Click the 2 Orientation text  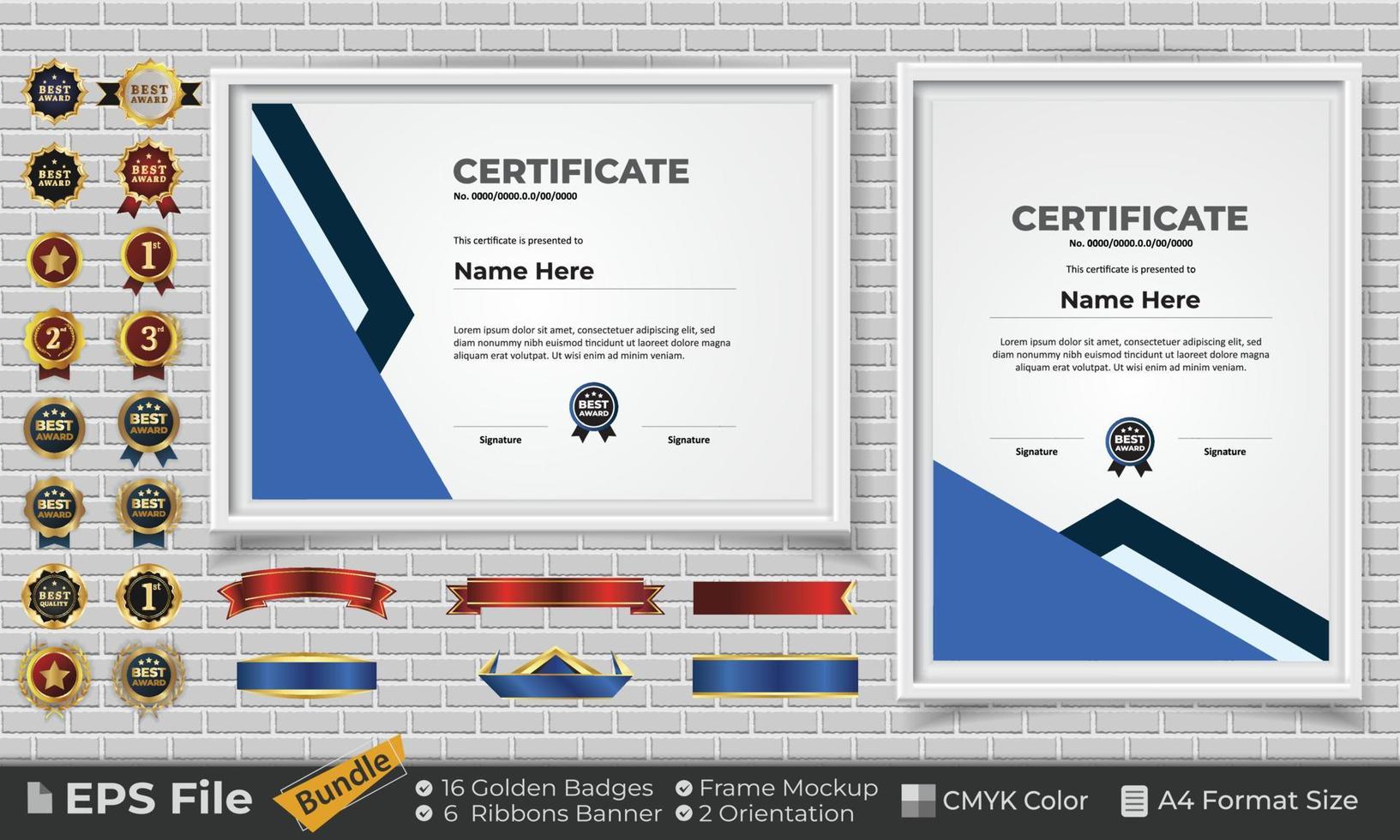click(777, 813)
